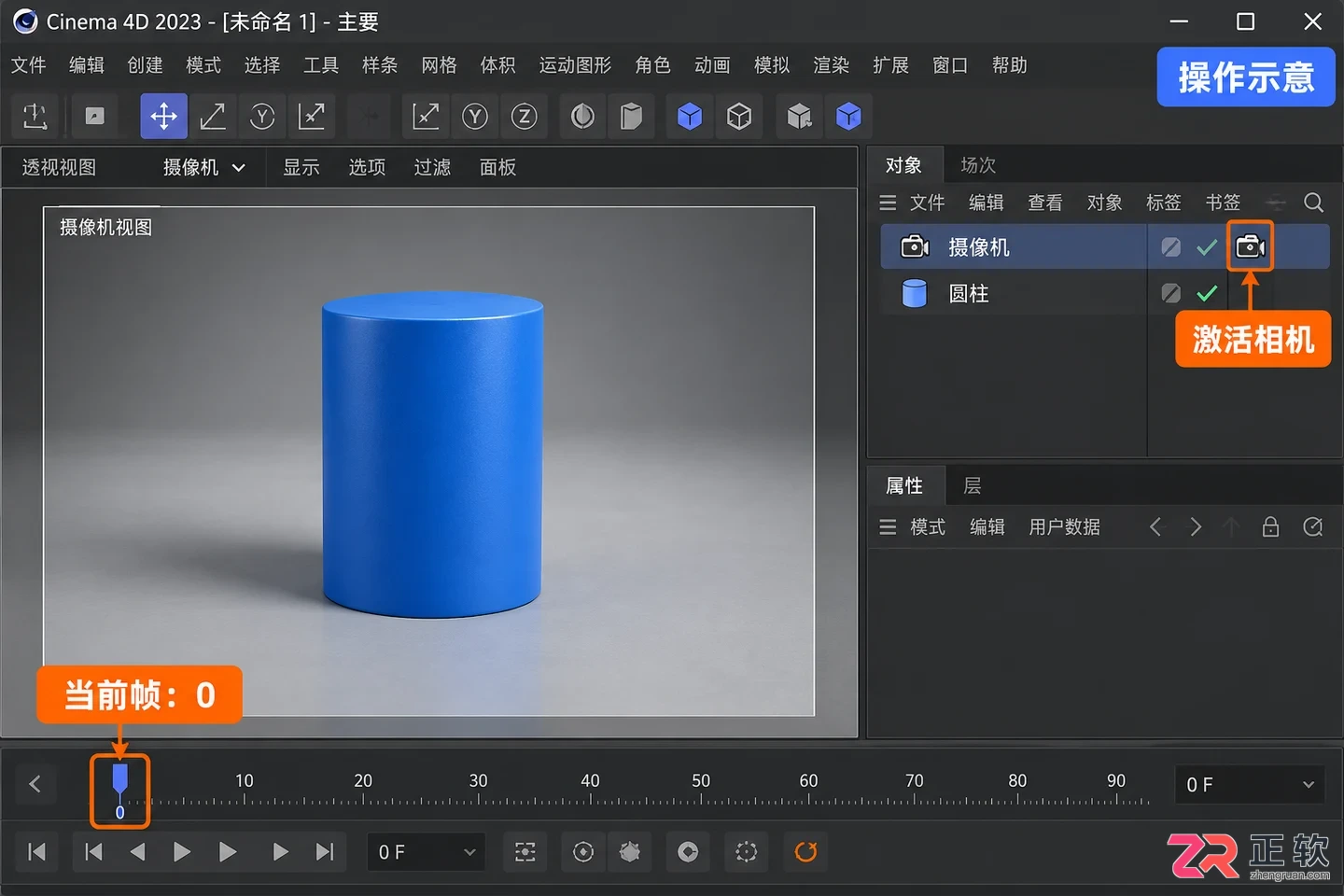Click the key selection icon beside the frame field
Viewport: 1344px width, 896px height.
point(525,852)
